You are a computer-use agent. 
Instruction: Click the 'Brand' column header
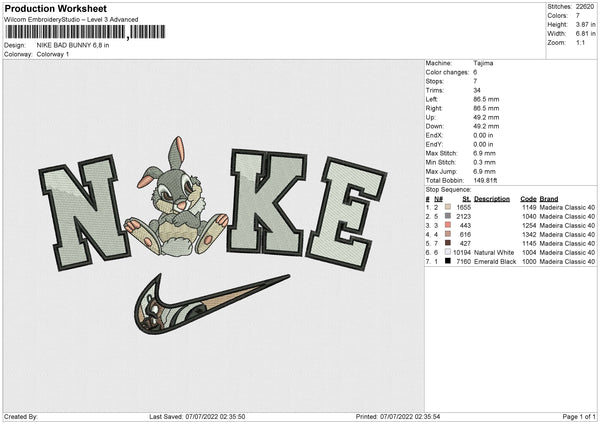(x=549, y=199)
